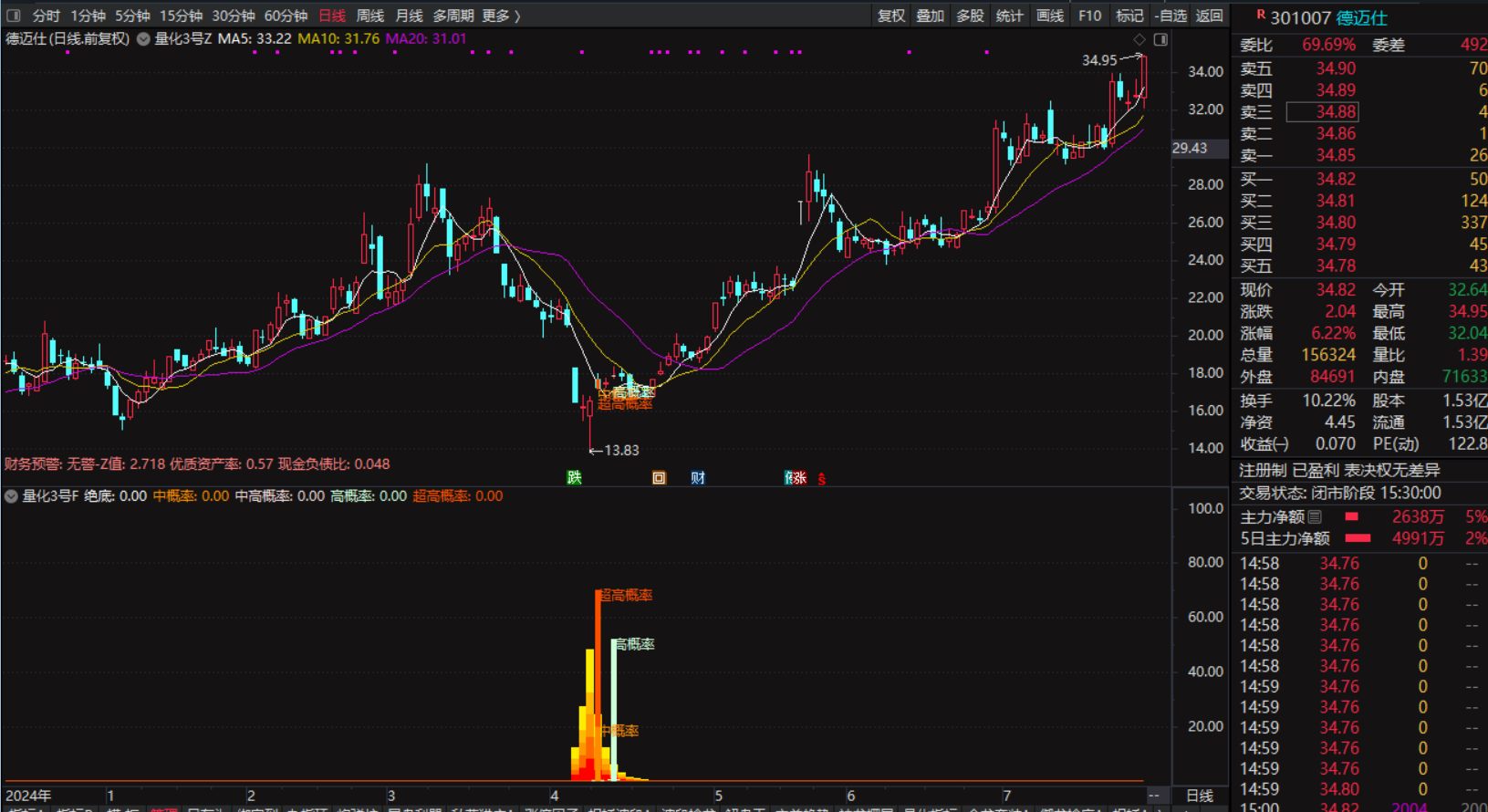
Task: Click the red R badge beside stock code
Action: [x=1260, y=16]
